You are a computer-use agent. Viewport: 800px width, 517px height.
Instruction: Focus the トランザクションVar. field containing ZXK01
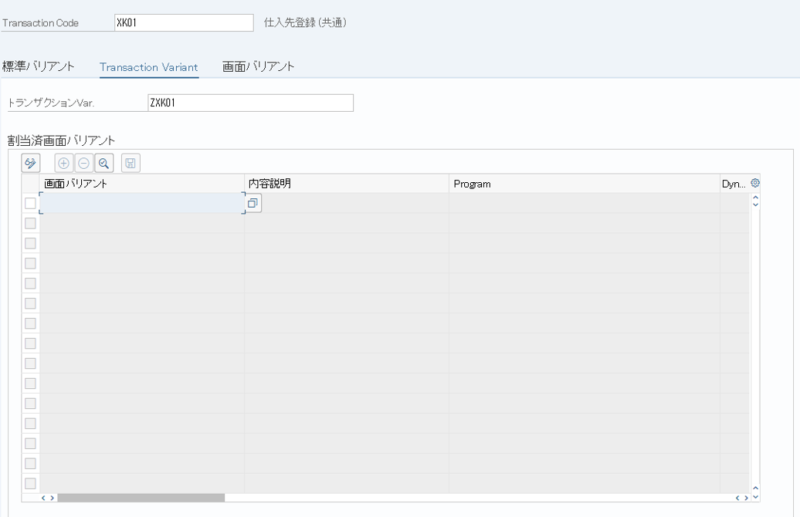point(250,103)
